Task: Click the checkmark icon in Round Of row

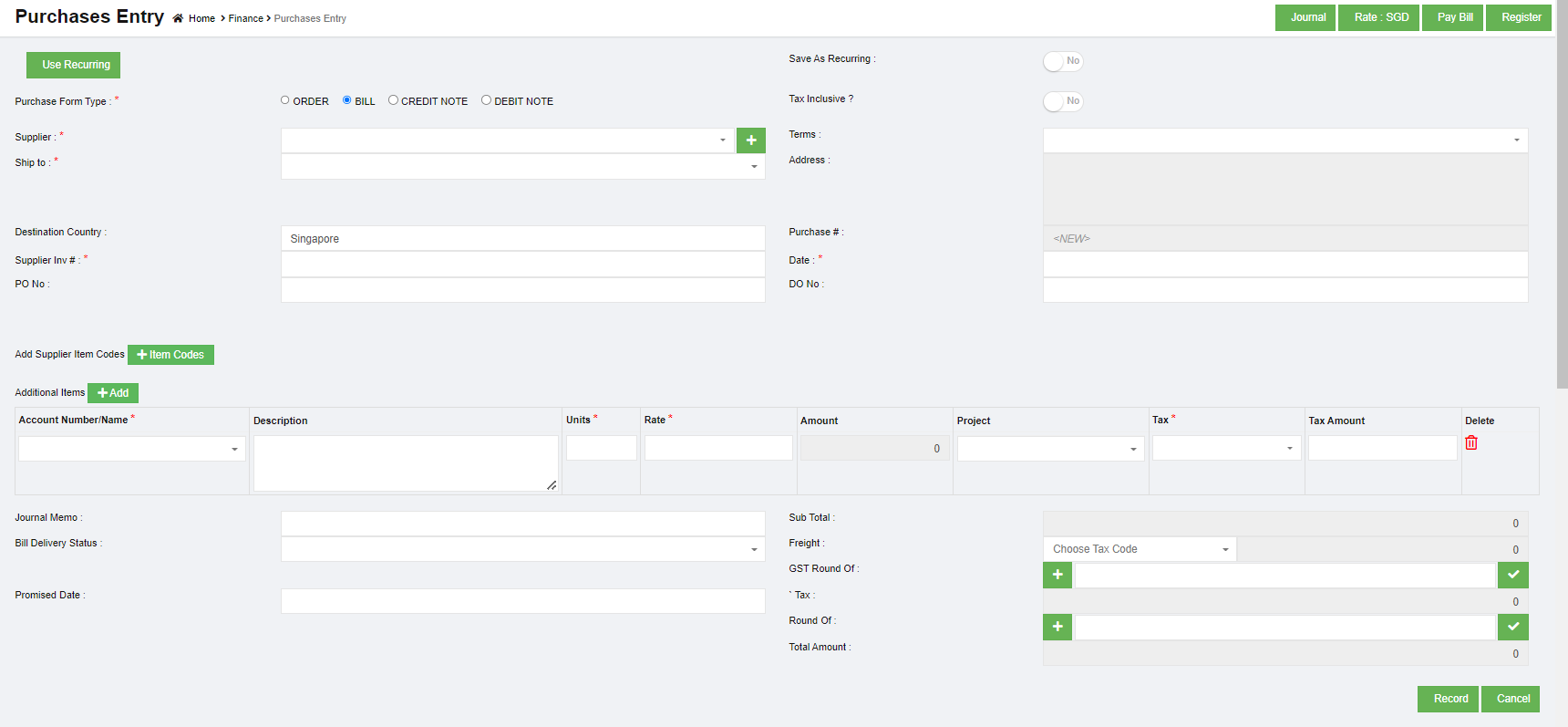Action: coord(1512,627)
